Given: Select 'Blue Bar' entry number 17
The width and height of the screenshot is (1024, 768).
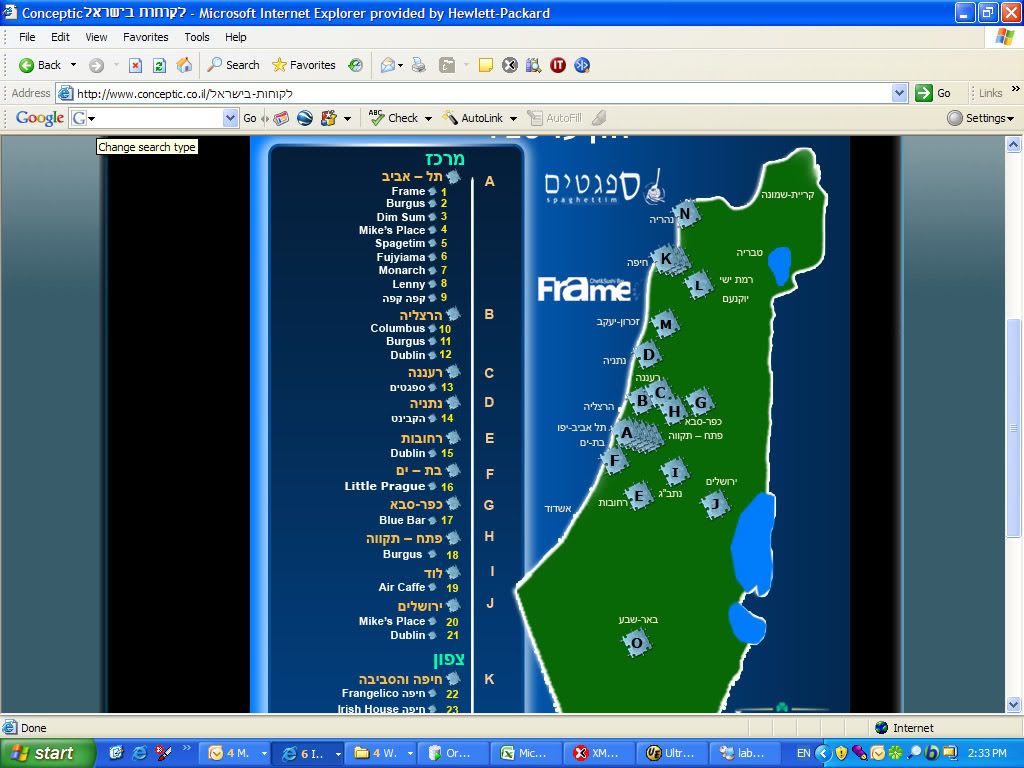Looking at the screenshot, I should [x=415, y=520].
